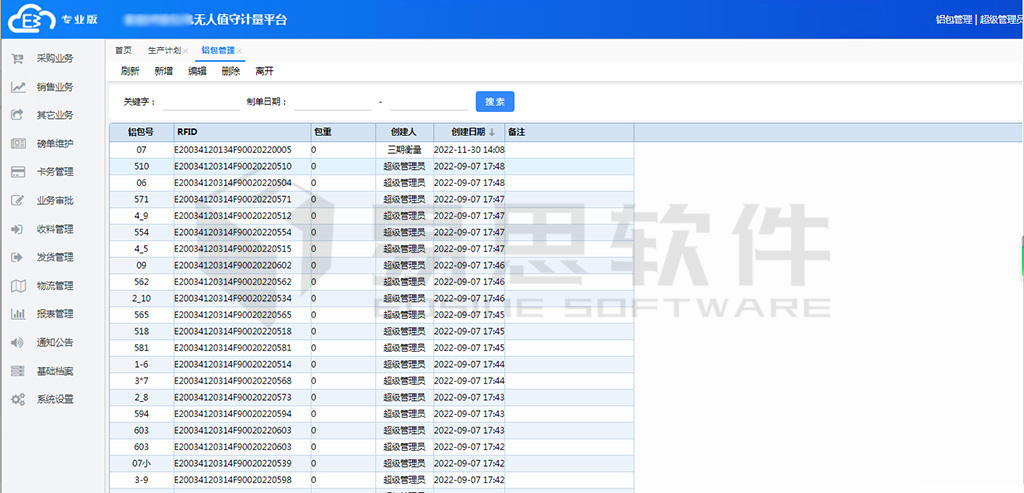Open 系统设置 via the gears icon
This screenshot has width=1024, height=493.
pos(17,400)
